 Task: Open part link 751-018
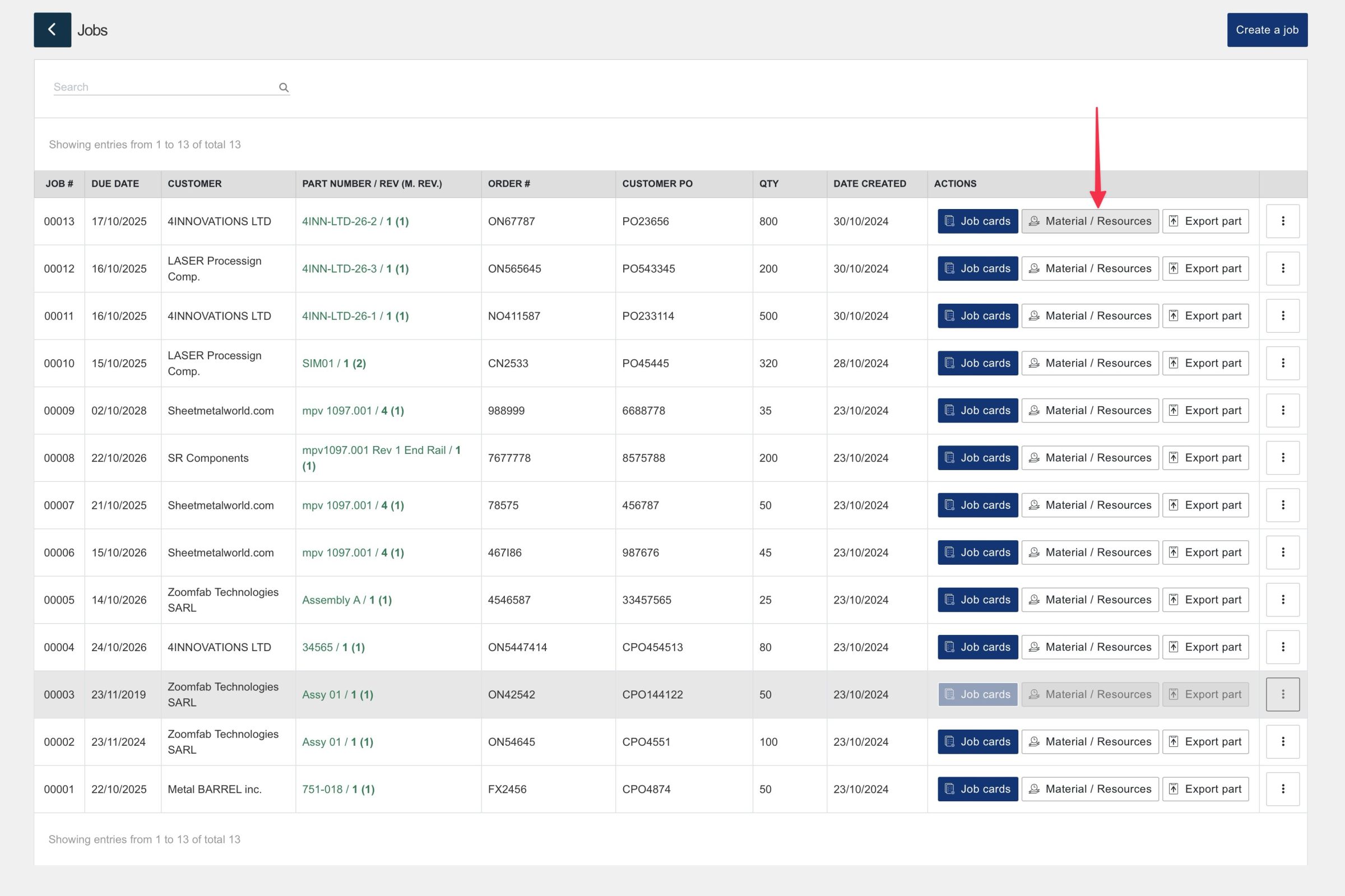coord(322,789)
